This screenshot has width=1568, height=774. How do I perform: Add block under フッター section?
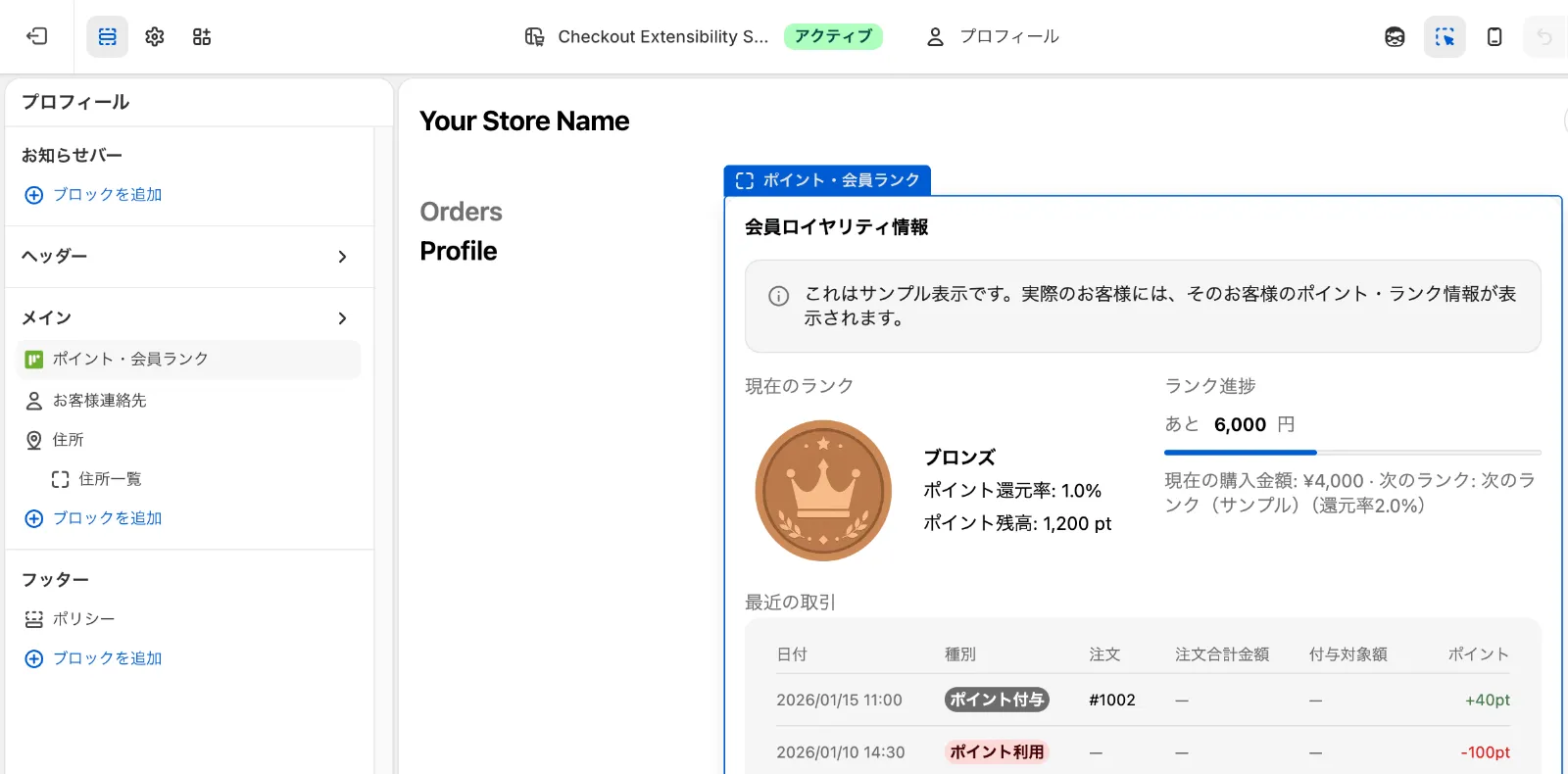[x=93, y=658]
